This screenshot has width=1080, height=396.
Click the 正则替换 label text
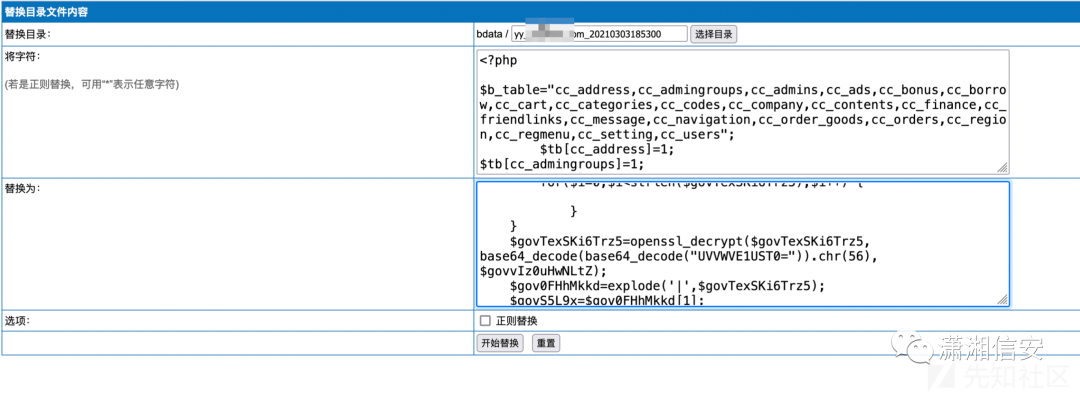517,320
